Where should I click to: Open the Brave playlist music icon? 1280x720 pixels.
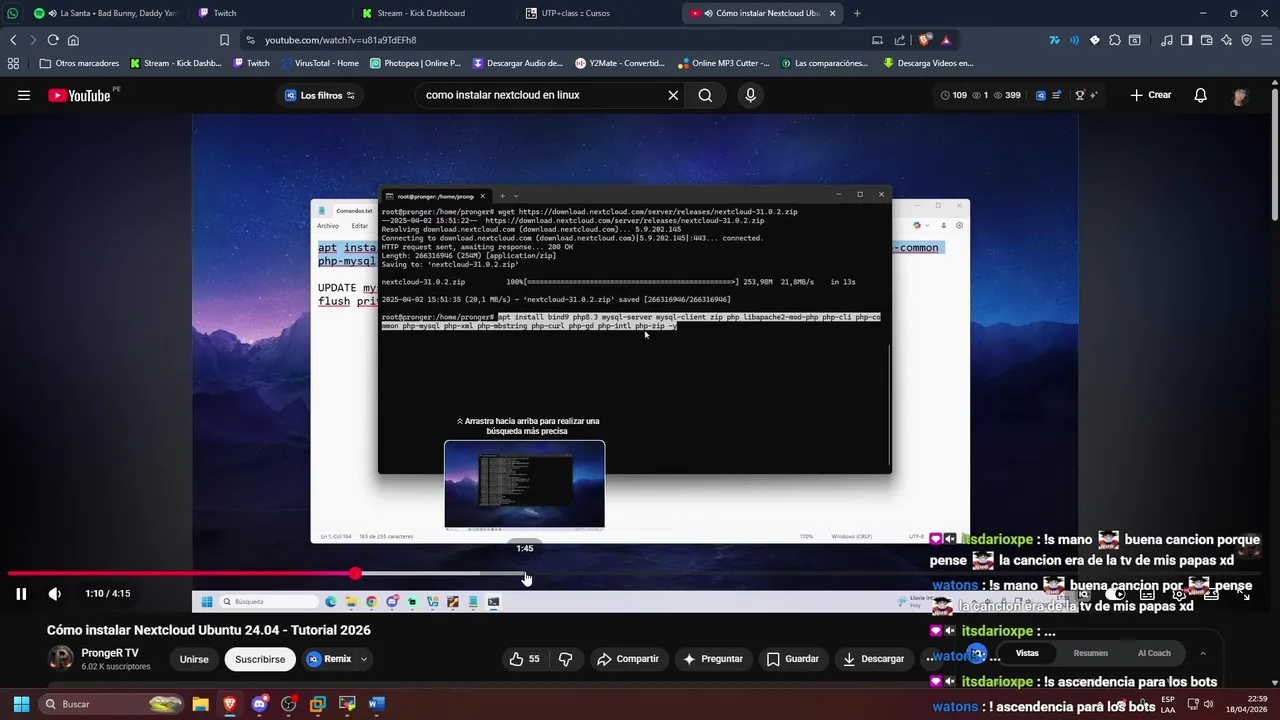point(1167,40)
